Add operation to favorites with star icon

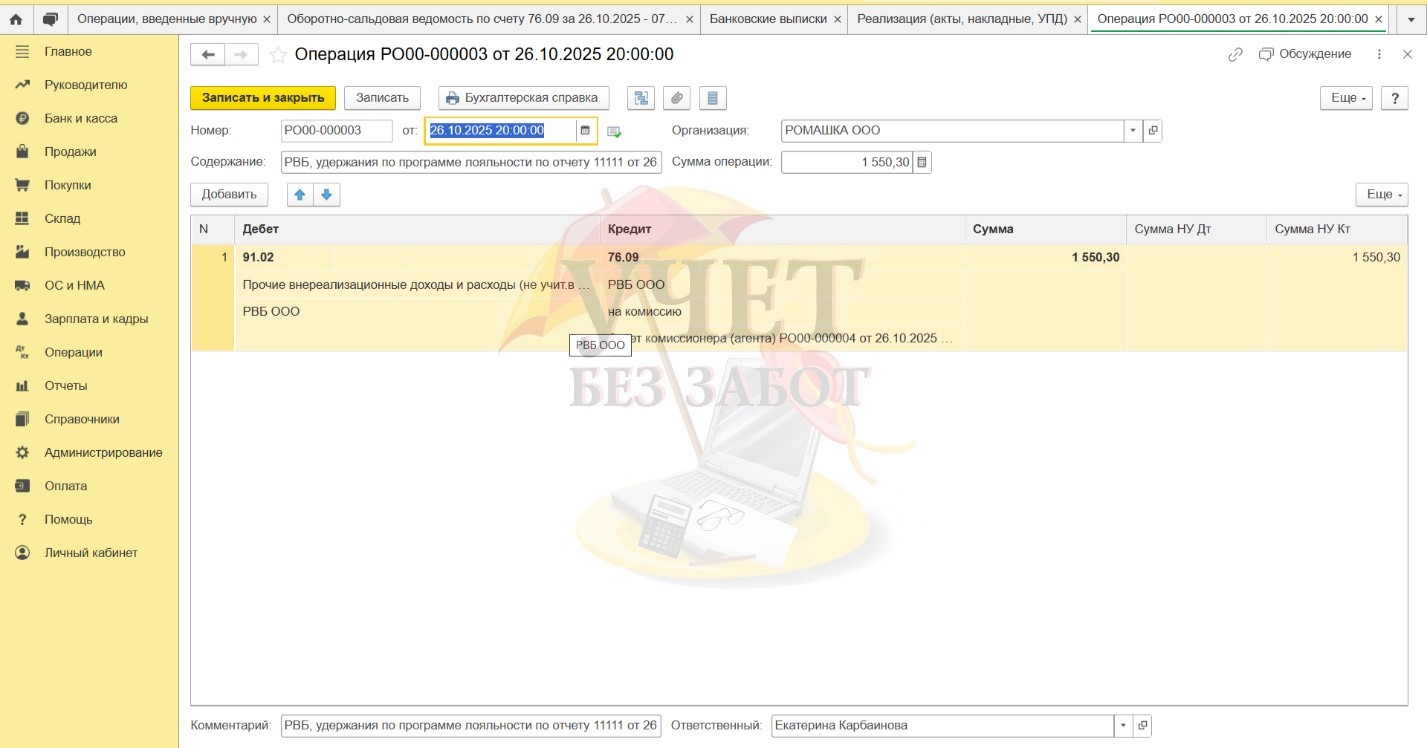pyautogui.click(x=278, y=55)
